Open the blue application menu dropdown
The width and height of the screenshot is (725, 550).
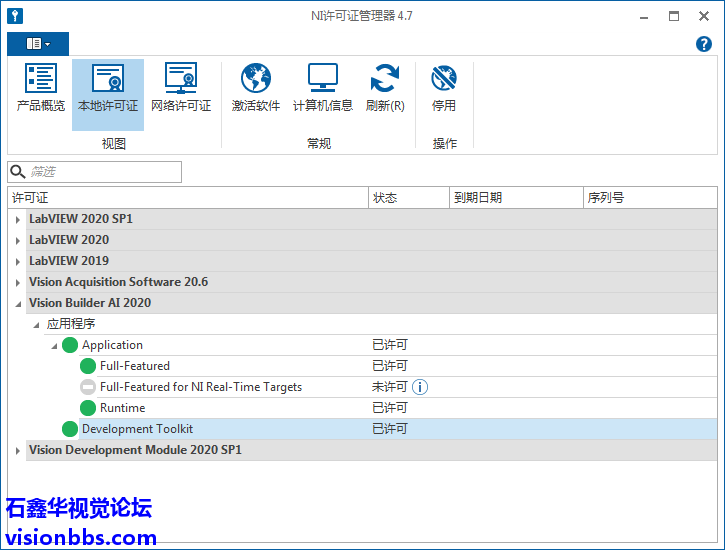(38, 44)
